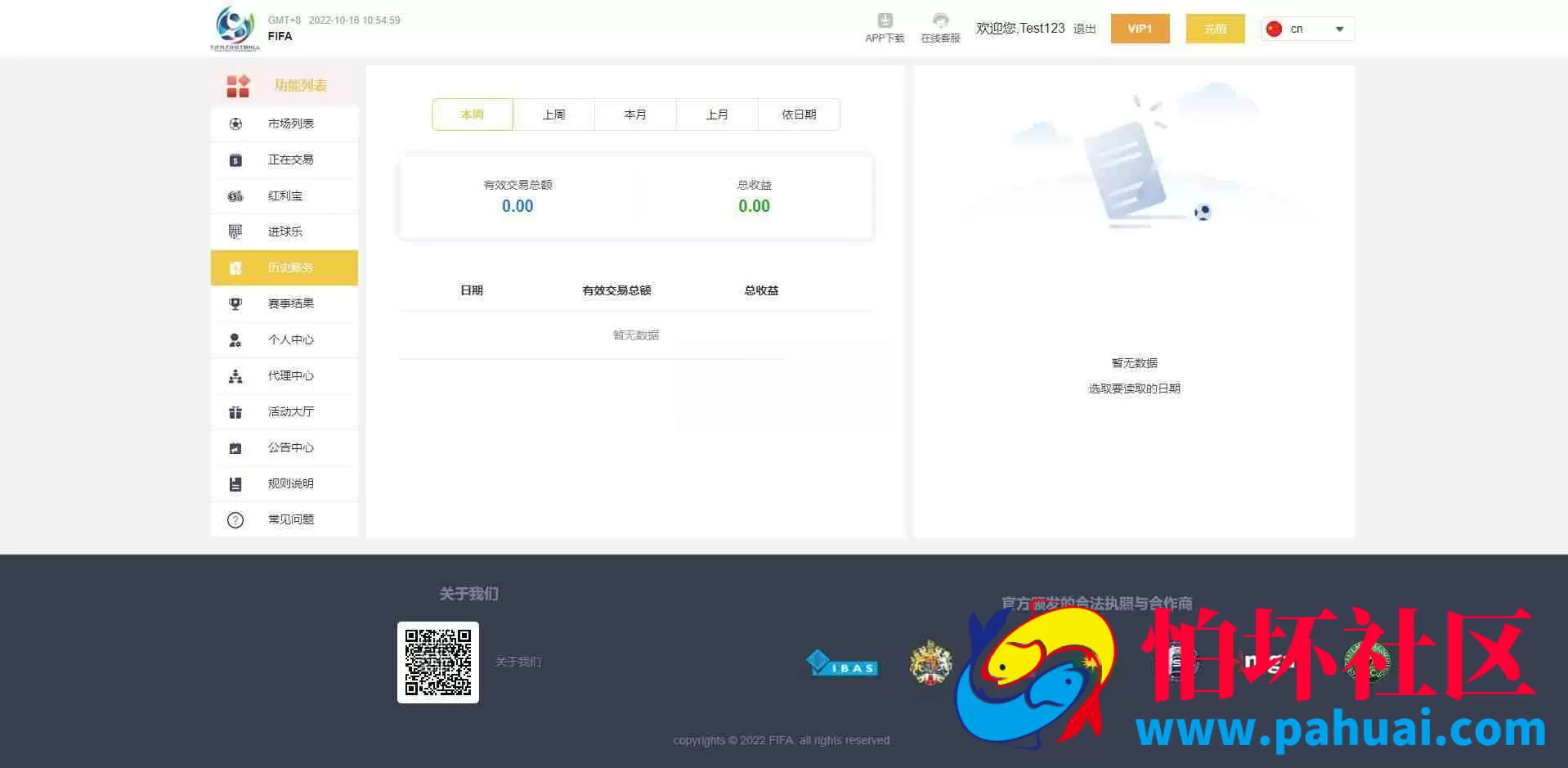This screenshot has width=1568, height=768.
Task: Click the 常见问题 question mark icon
Action: 235,520
